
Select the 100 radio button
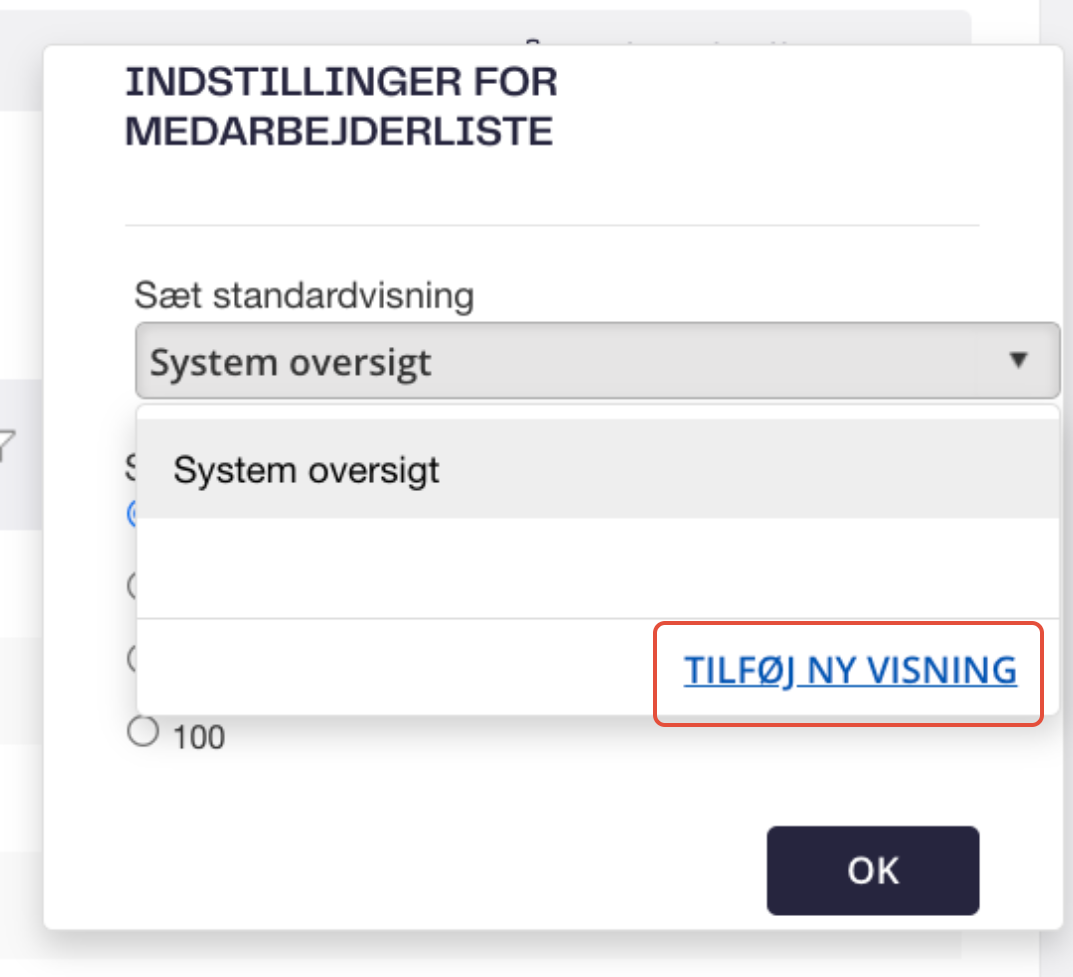point(143,731)
